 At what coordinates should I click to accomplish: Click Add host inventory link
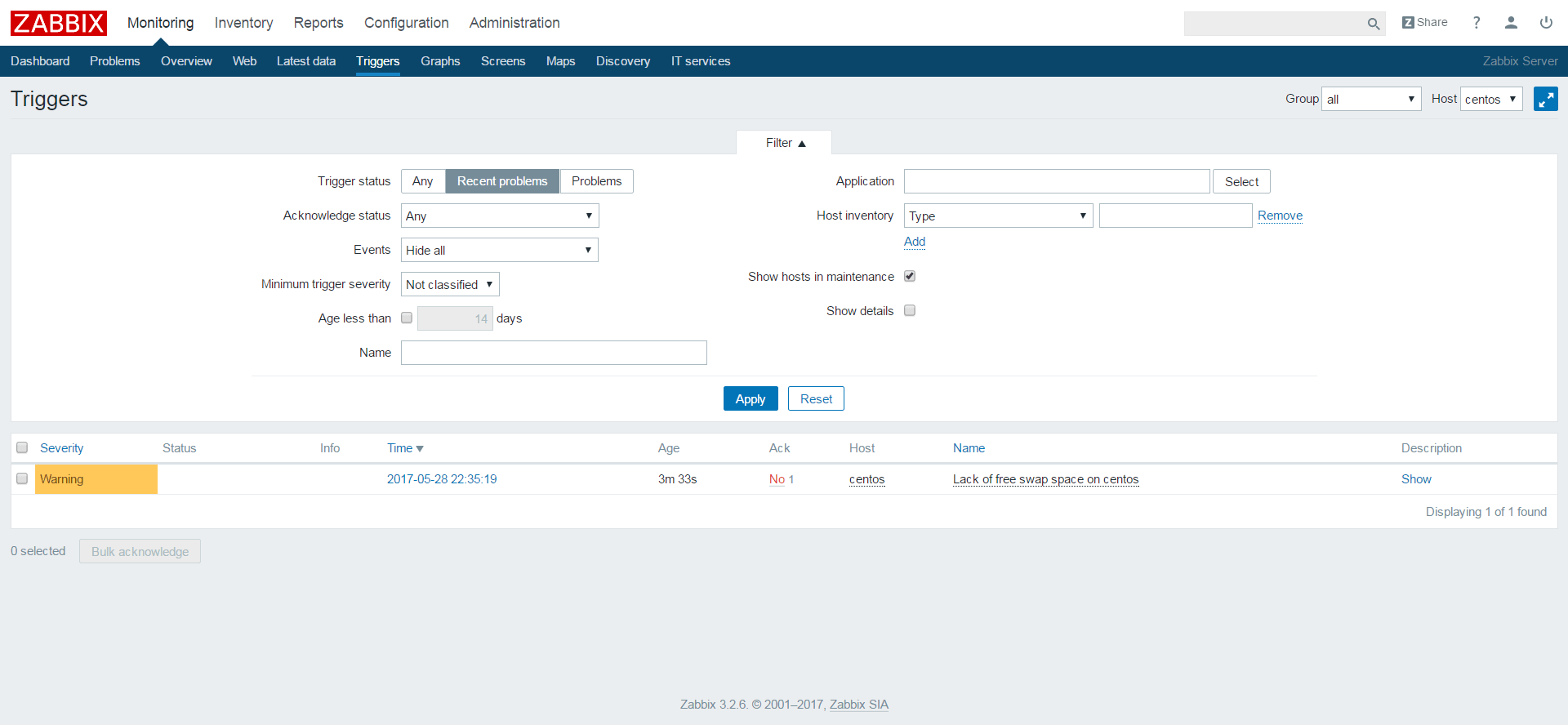coord(915,242)
